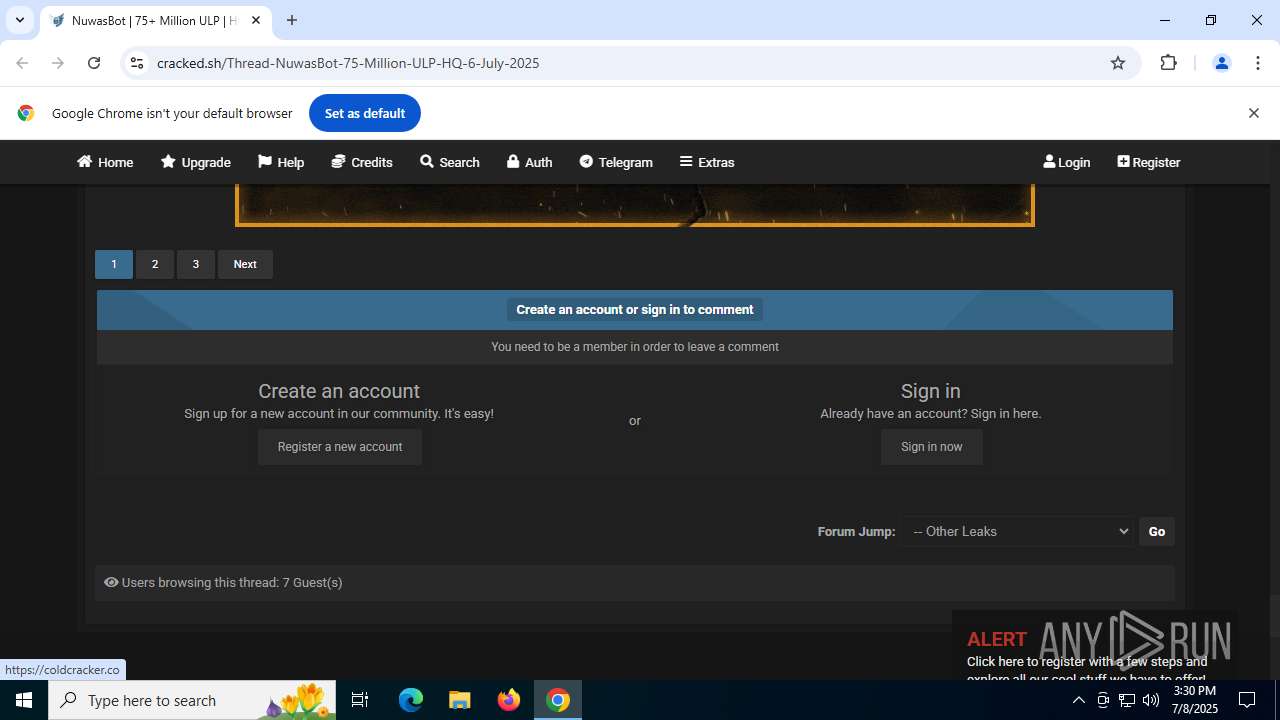Open the notification center
Image resolution: width=1280 pixels, height=720 pixels.
(1247, 700)
